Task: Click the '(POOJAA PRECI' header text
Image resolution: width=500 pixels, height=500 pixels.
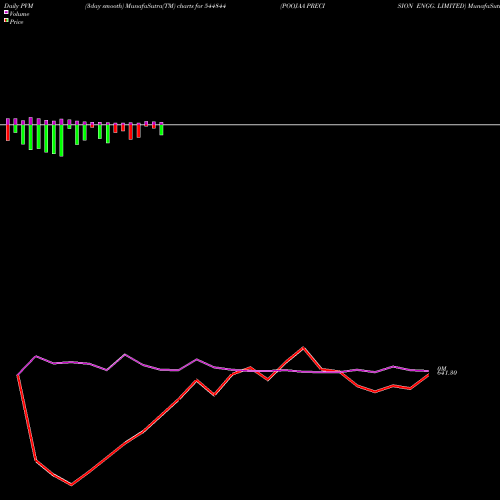Action: [303, 6]
